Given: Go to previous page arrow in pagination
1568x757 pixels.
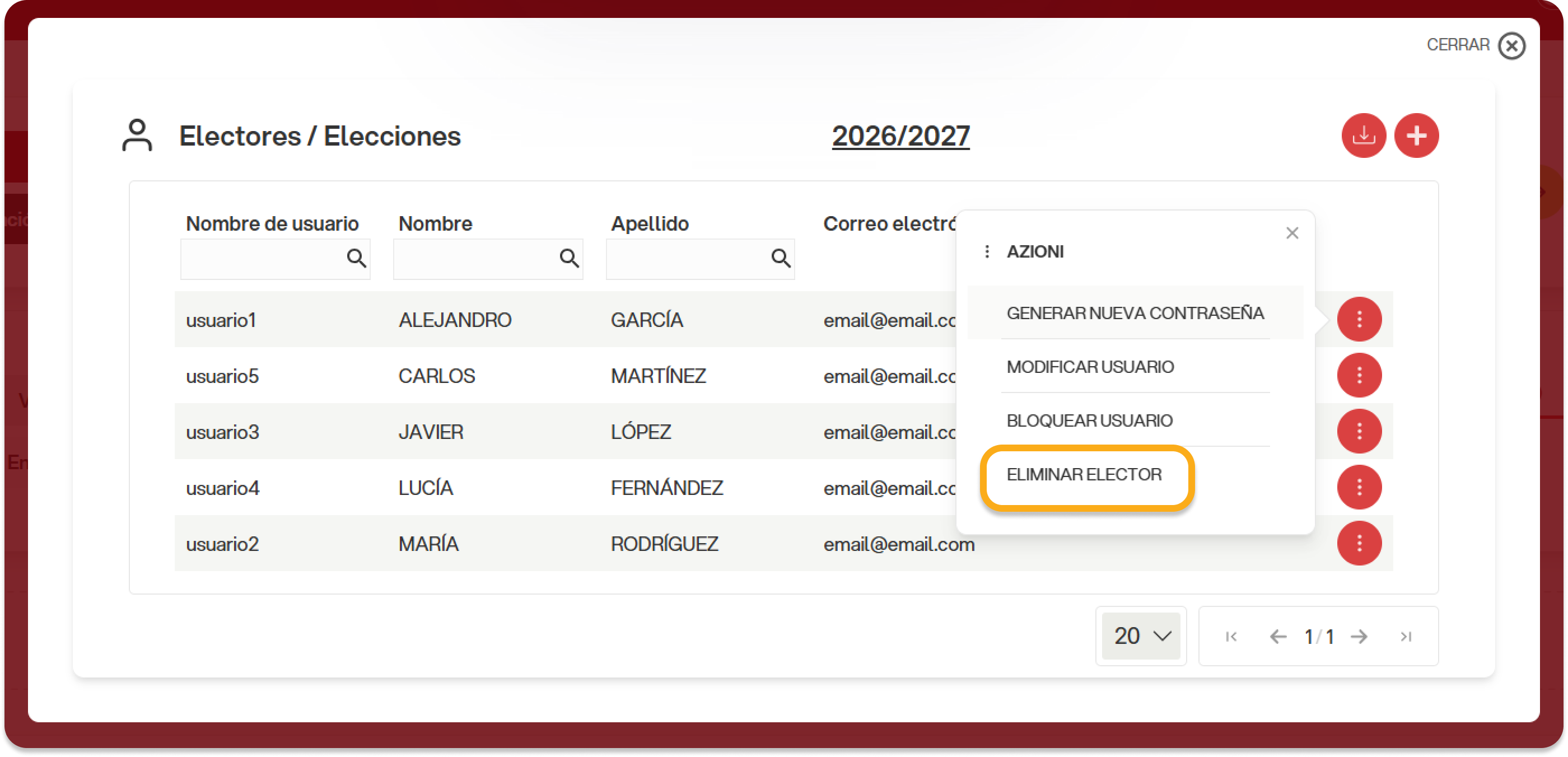Looking at the screenshot, I should (x=1278, y=637).
